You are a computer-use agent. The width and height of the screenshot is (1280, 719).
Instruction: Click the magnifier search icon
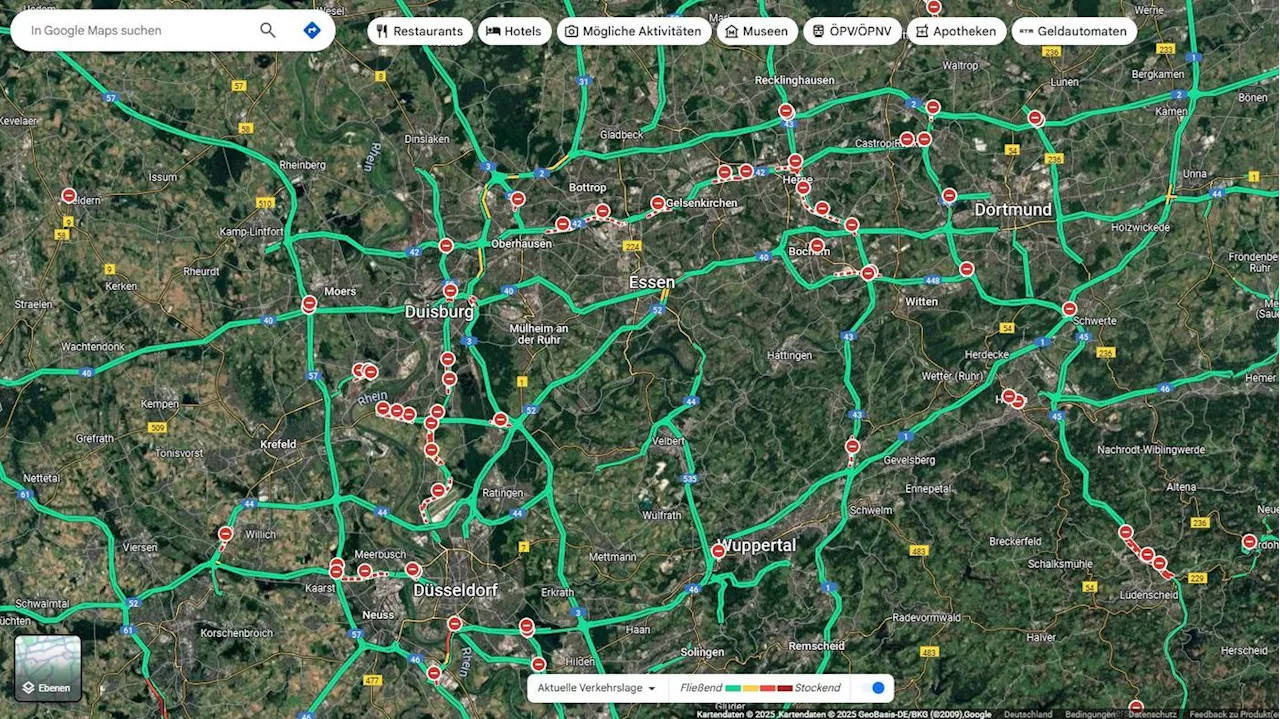click(x=268, y=30)
